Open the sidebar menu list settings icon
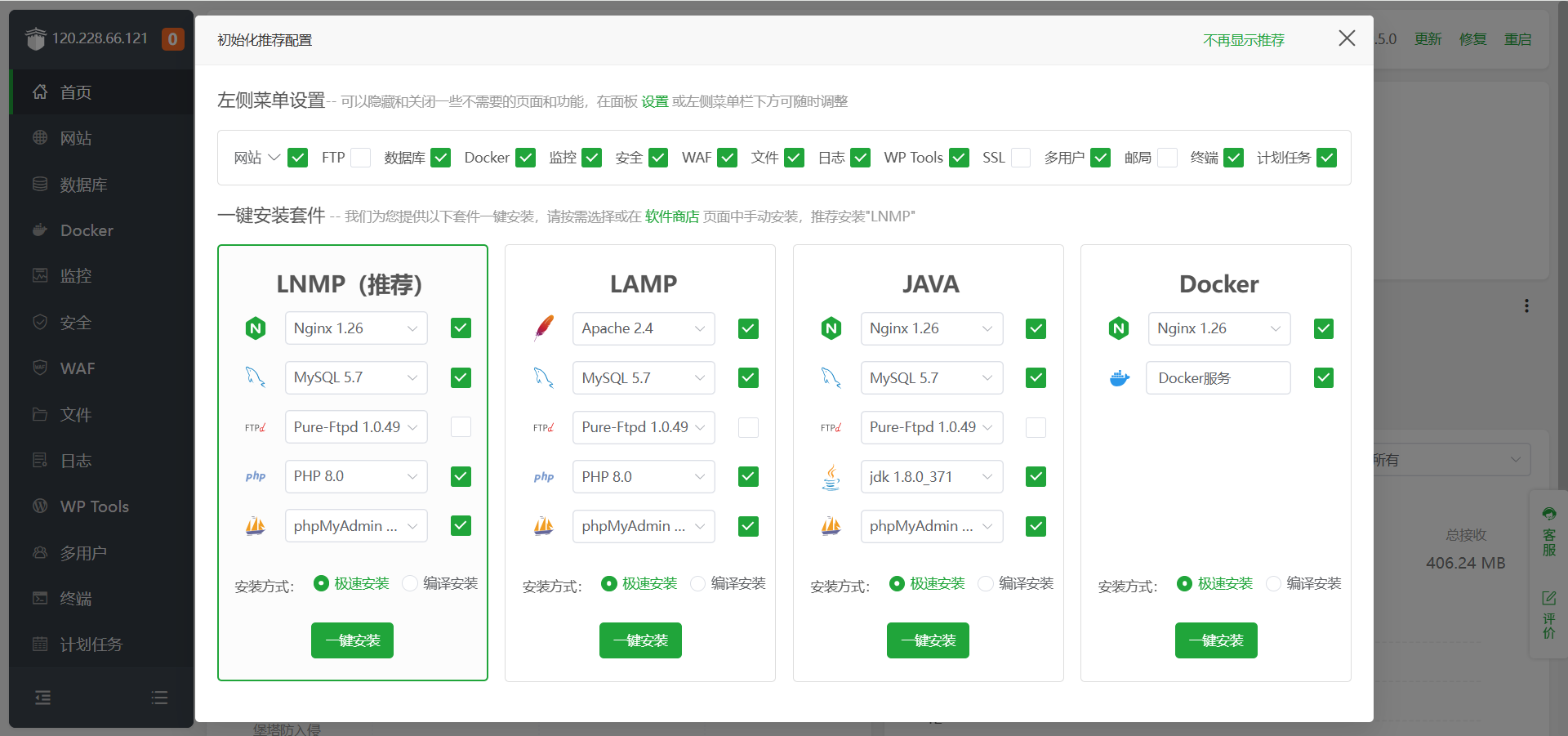Screen dimensions: 1568x736 pyautogui.click(x=160, y=698)
